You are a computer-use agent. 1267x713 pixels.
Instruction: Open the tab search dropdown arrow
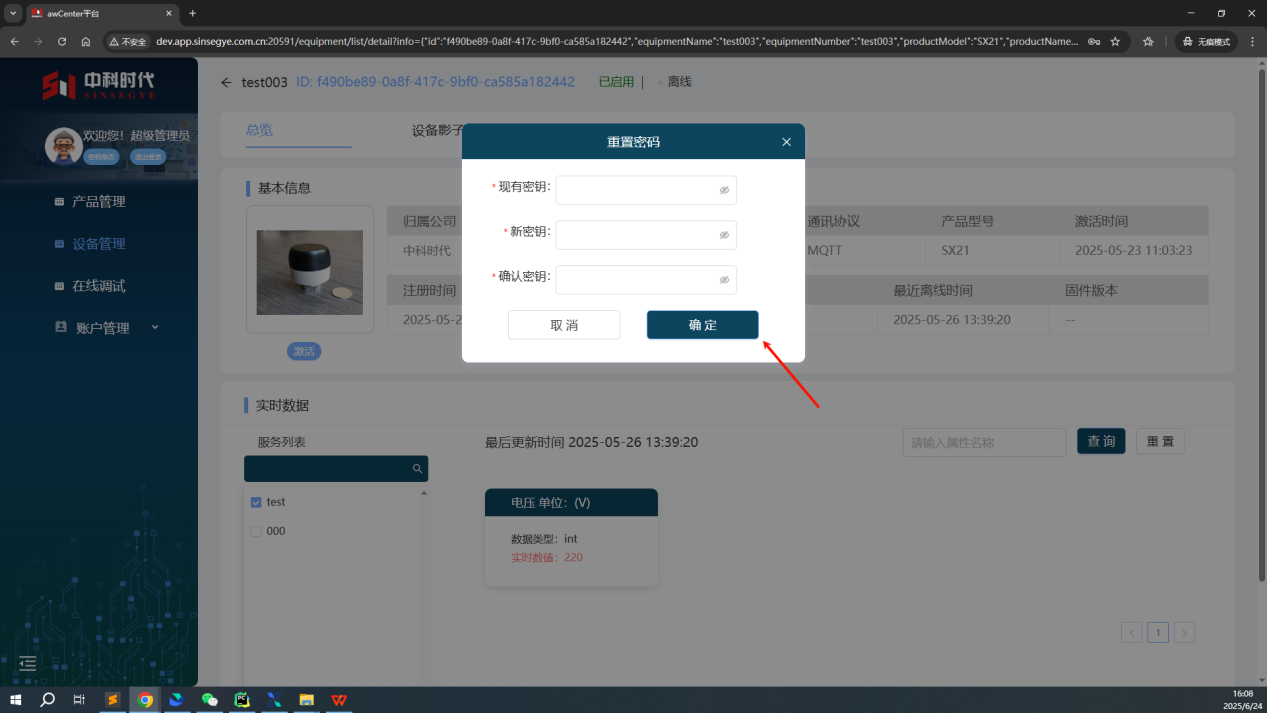tap(13, 13)
